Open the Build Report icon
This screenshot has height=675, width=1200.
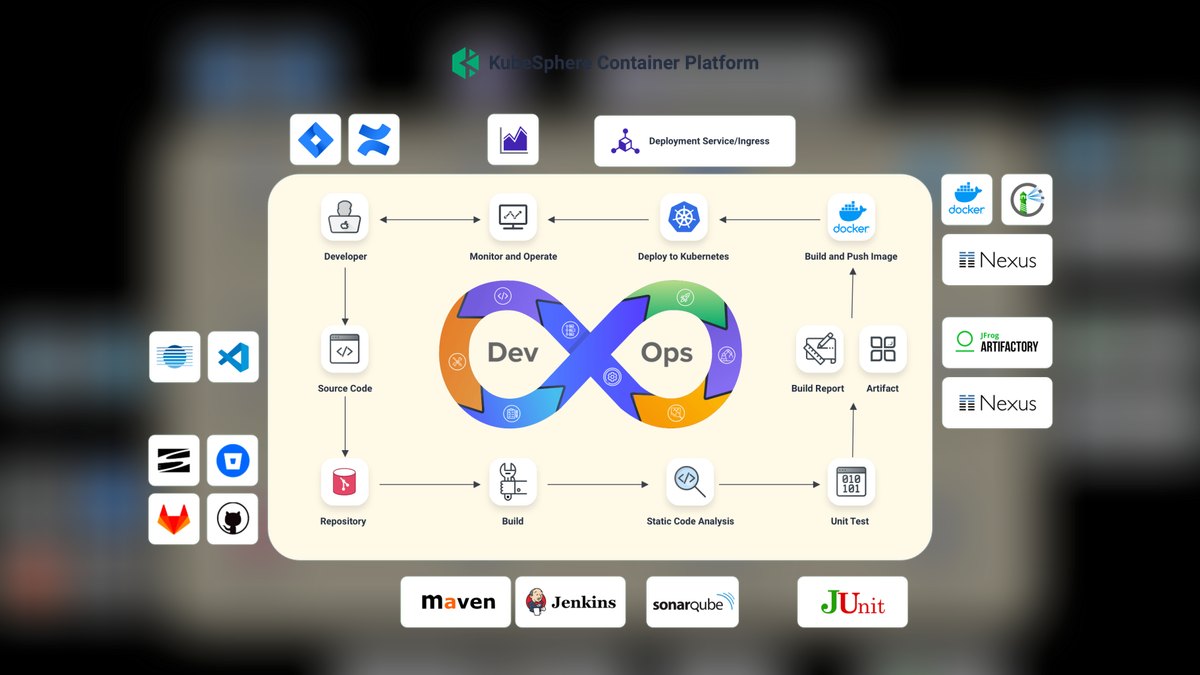(819, 350)
